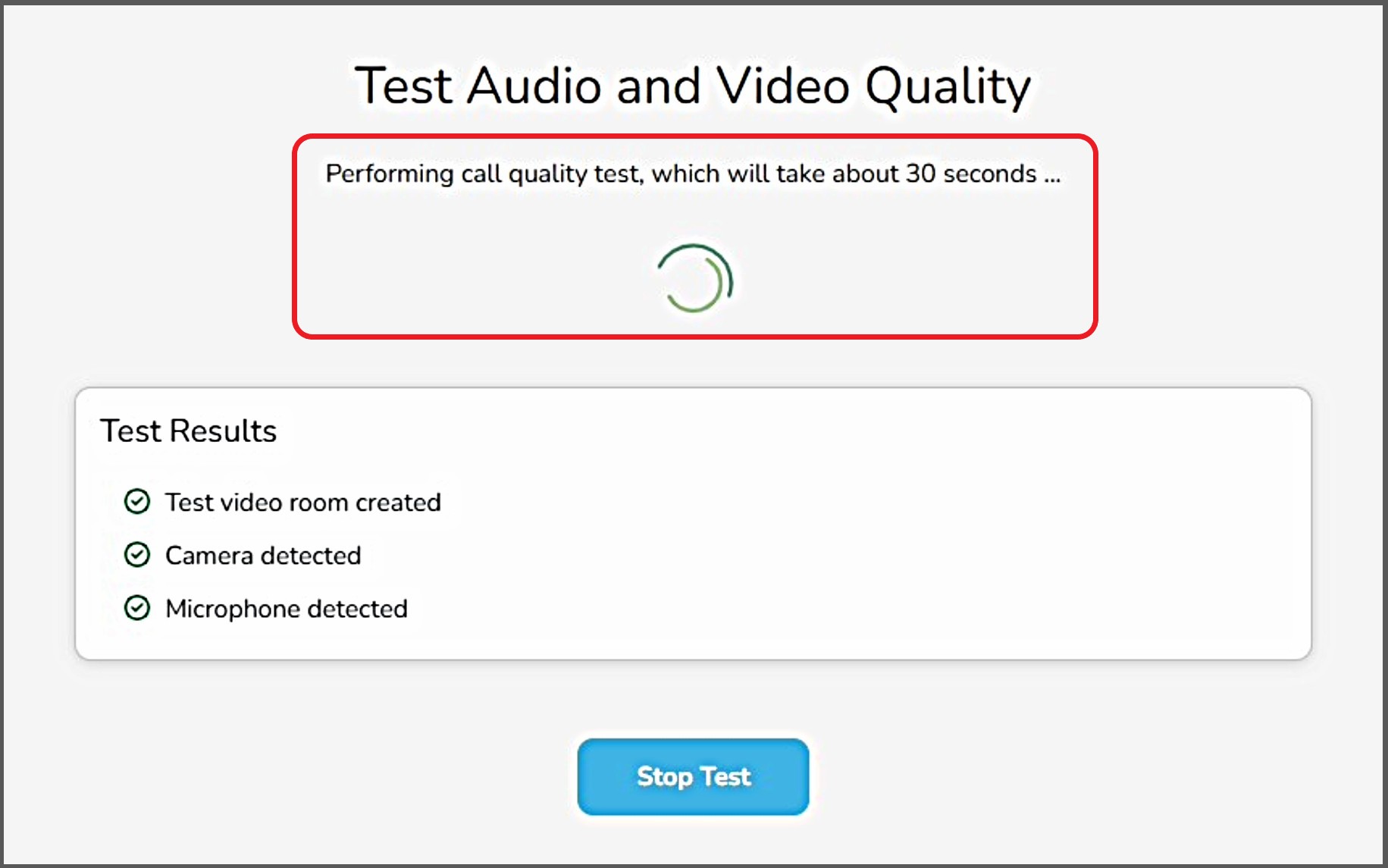Click the word 'Results' in the panel heading
This screenshot has width=1388, height=868.
223,431
